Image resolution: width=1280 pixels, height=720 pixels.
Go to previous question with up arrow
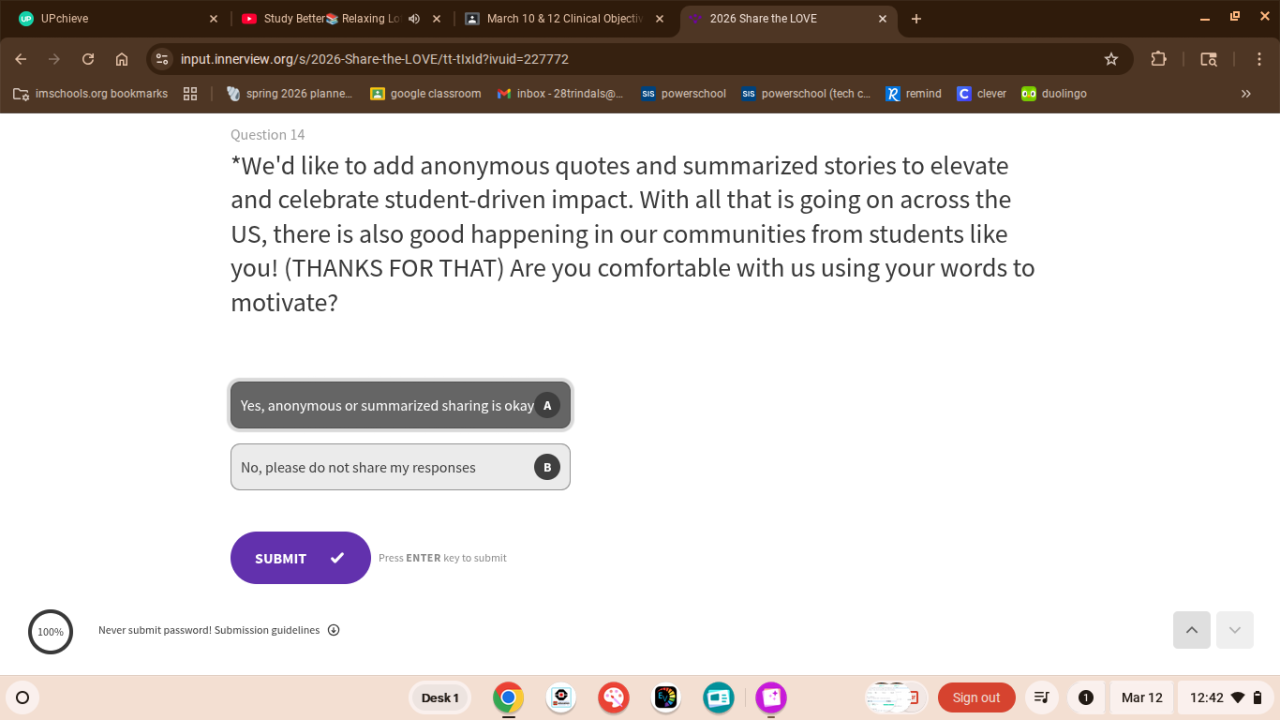click(1191, 630)
